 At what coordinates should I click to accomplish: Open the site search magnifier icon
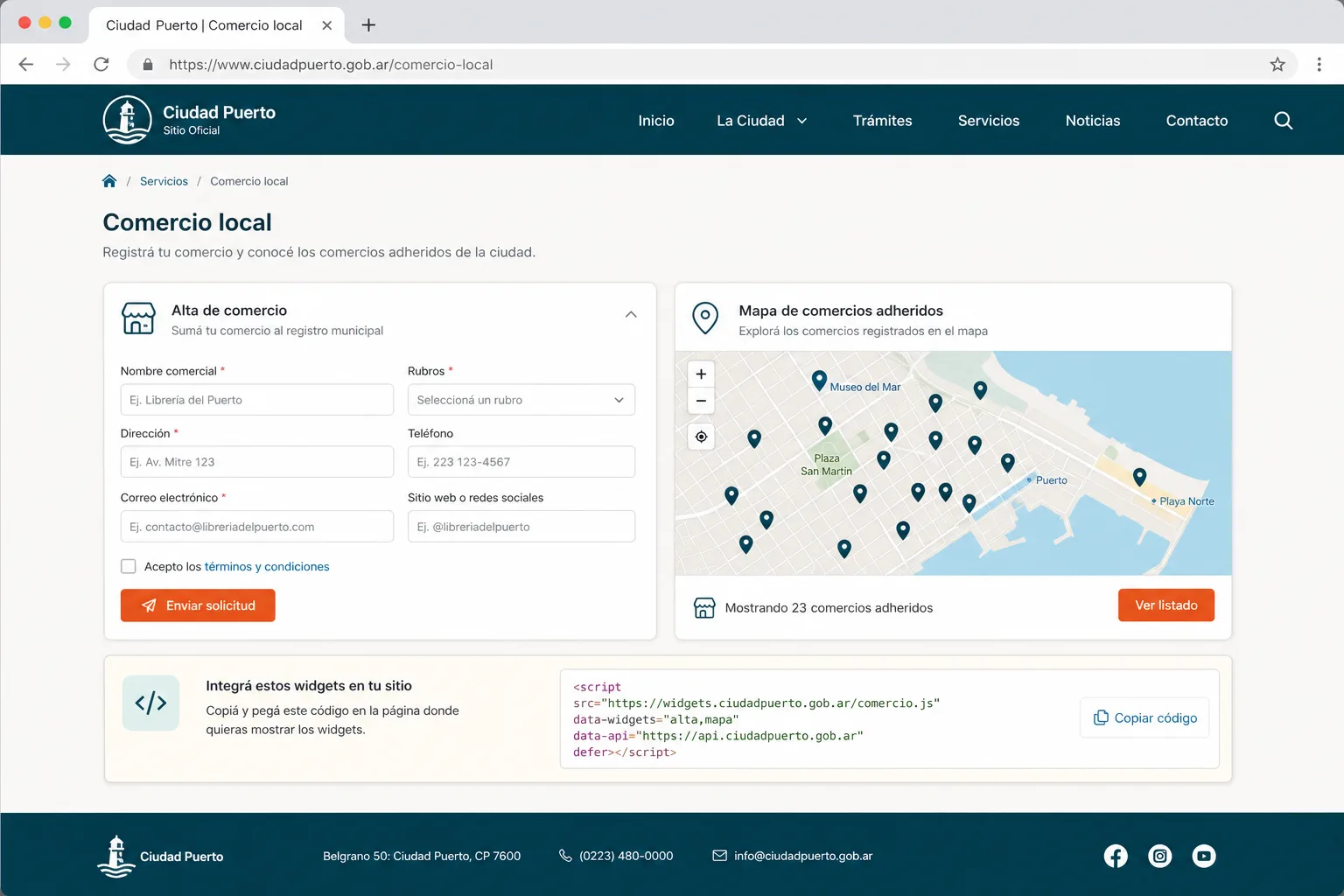[1283, 121]
